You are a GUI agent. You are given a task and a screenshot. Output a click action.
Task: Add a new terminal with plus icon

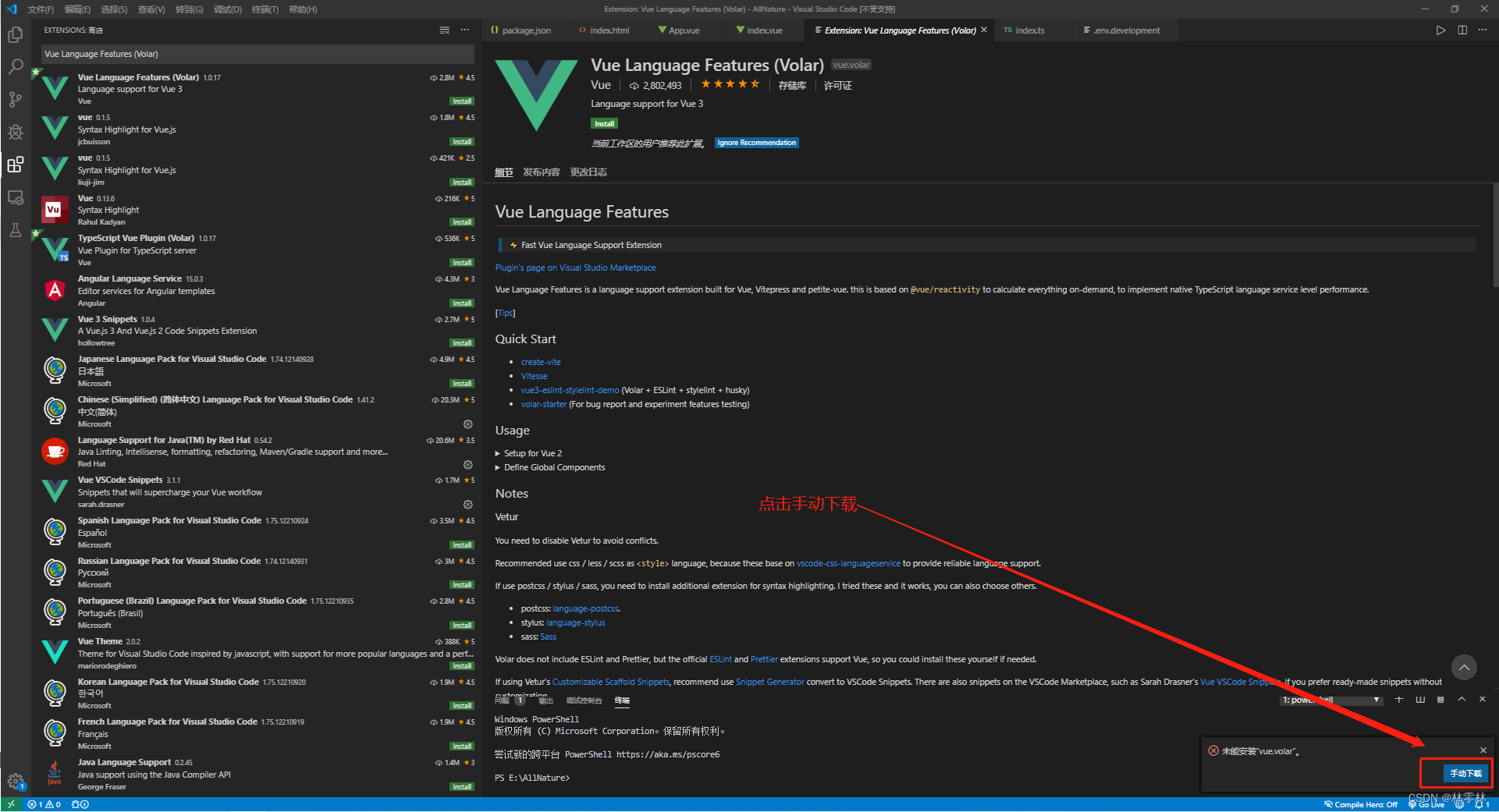click(1399, 700)
